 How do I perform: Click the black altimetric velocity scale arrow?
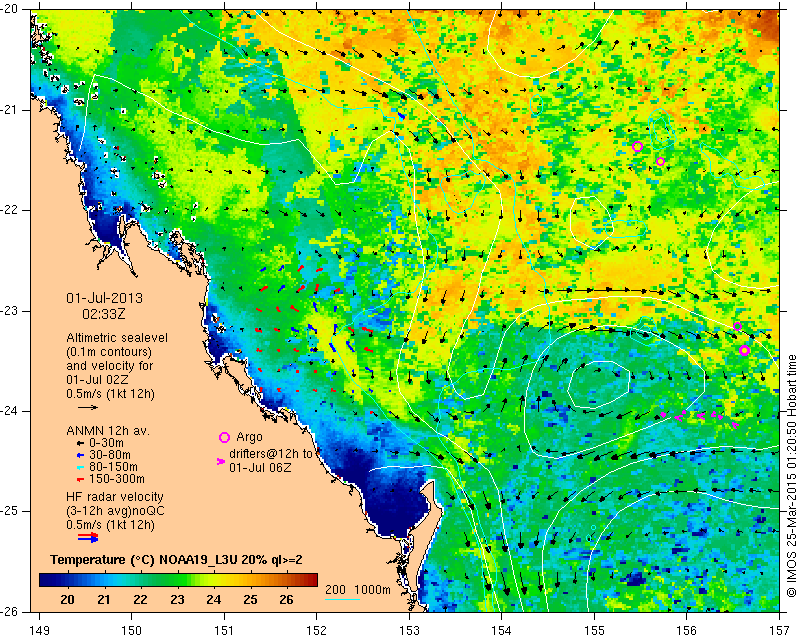88,407
